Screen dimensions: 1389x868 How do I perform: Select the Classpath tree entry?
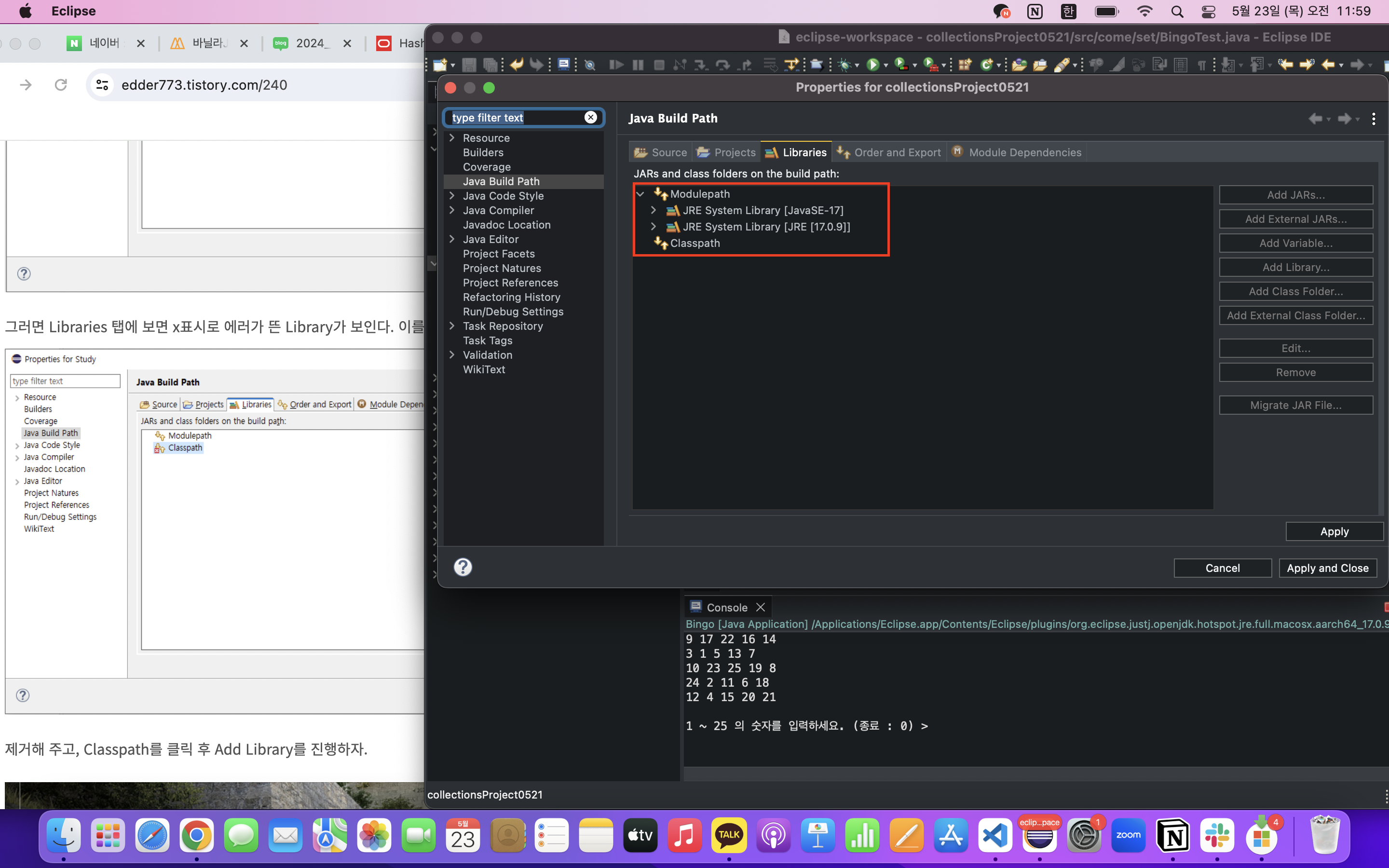pyautogui.click(x=694, y=244)
